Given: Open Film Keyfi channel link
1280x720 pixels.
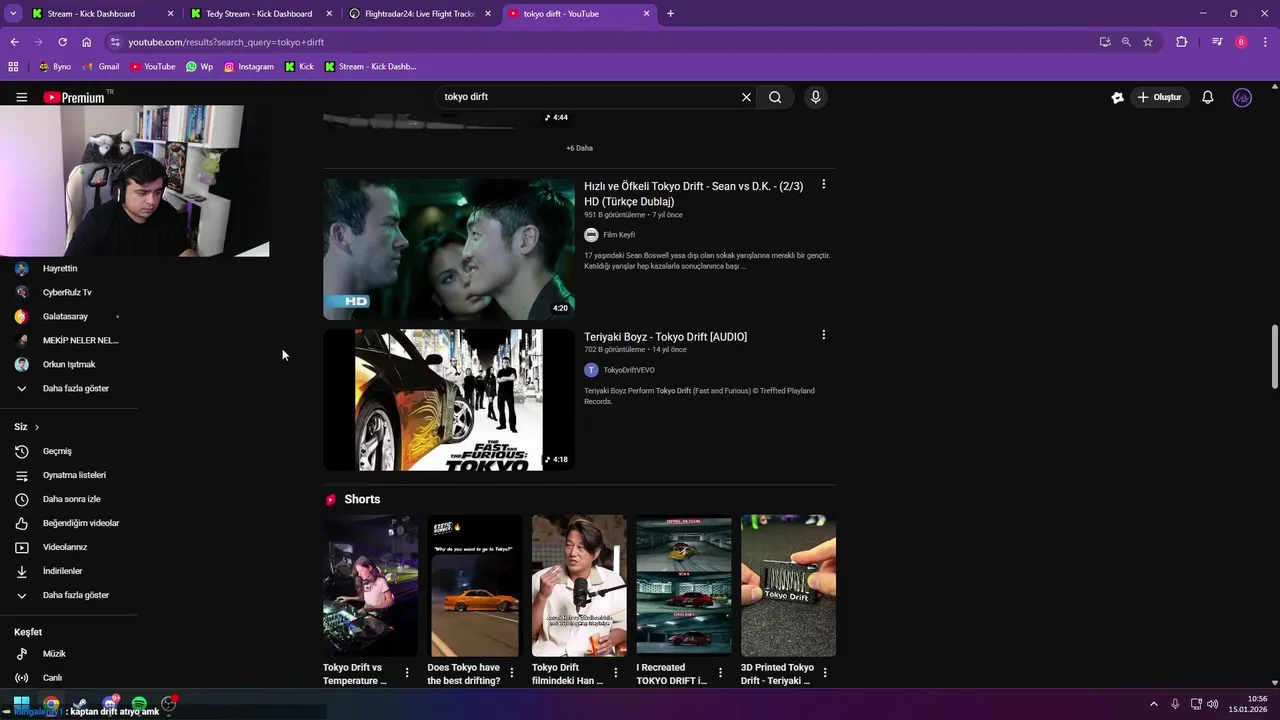Looking at the screenshot, I should (619, 235).
